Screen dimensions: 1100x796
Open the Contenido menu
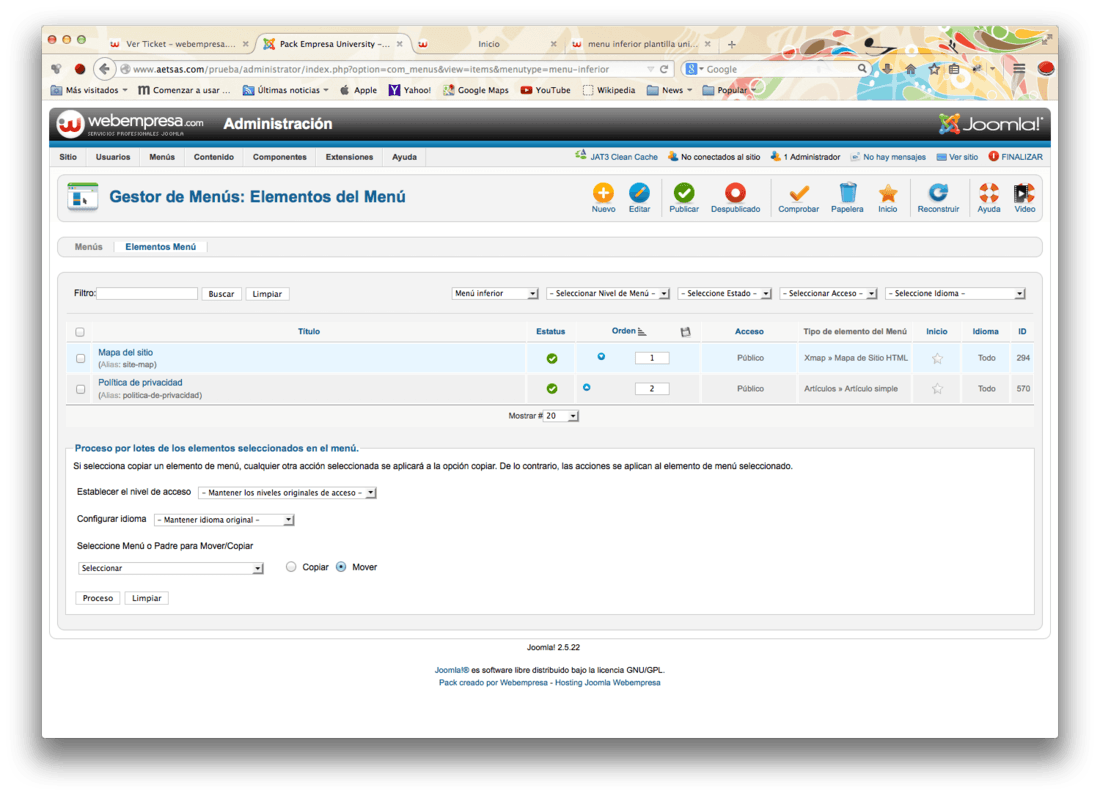(x=214, y=157)
